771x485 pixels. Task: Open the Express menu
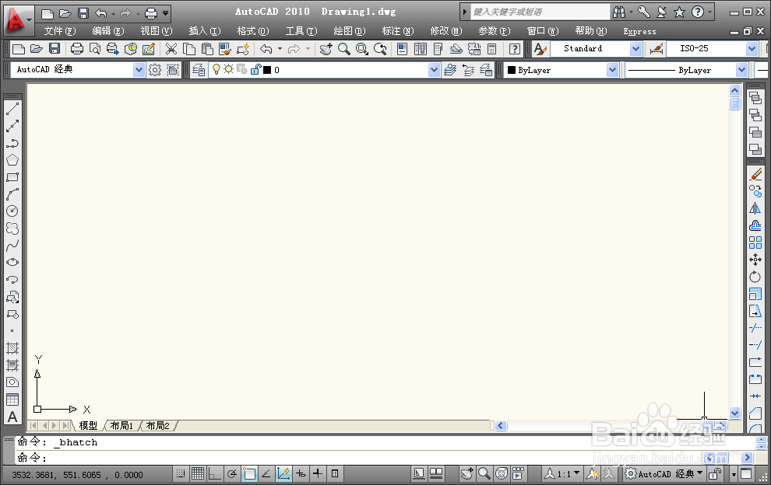[x=640, y=31]
